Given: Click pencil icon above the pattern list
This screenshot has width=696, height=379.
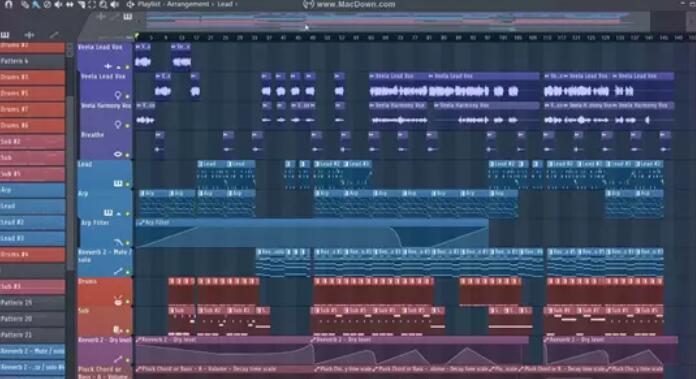Looking at the screenshot, I should 54,35.
